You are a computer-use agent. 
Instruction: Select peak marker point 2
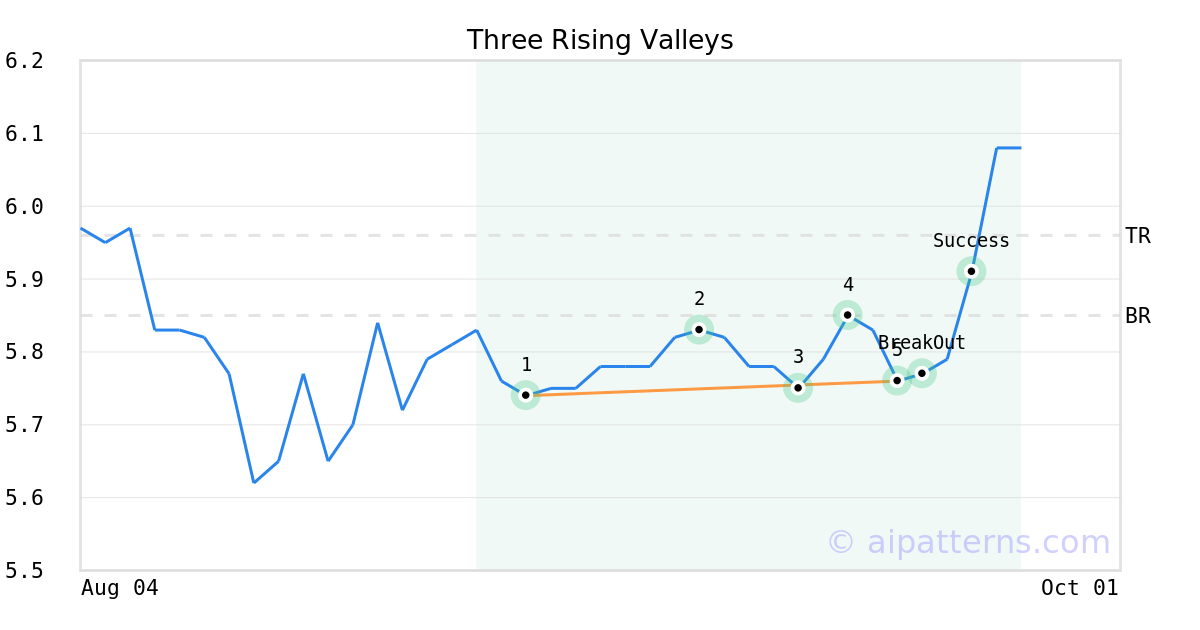point(699,329)
